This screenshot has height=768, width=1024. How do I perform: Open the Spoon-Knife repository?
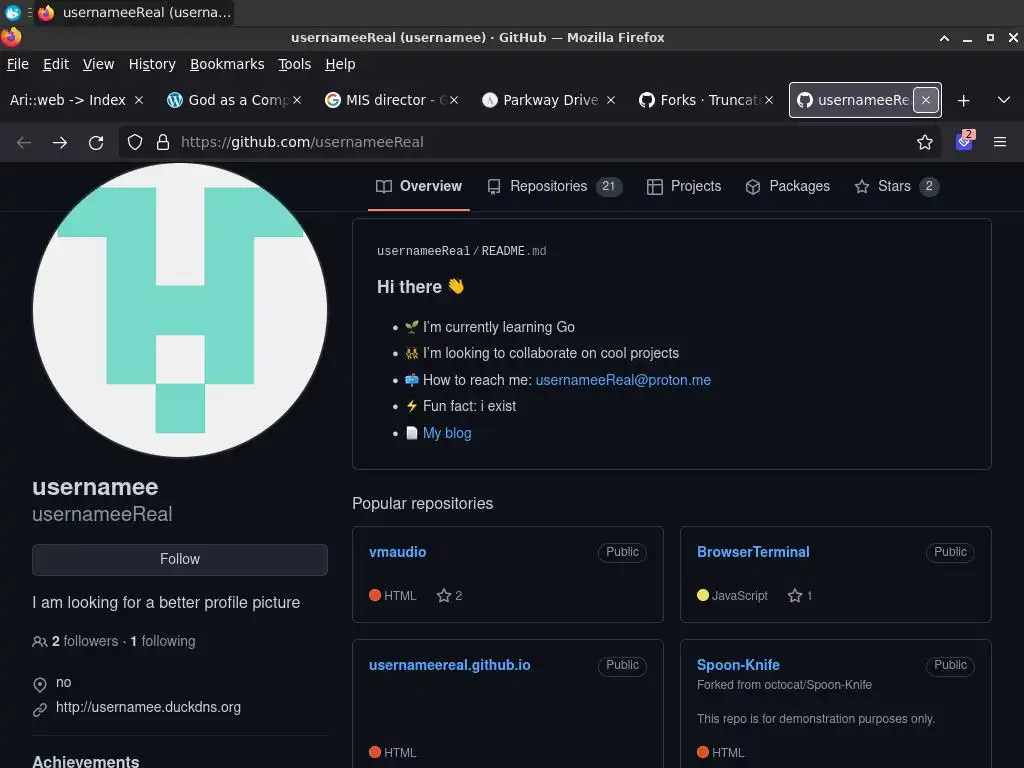coord(738,665)
